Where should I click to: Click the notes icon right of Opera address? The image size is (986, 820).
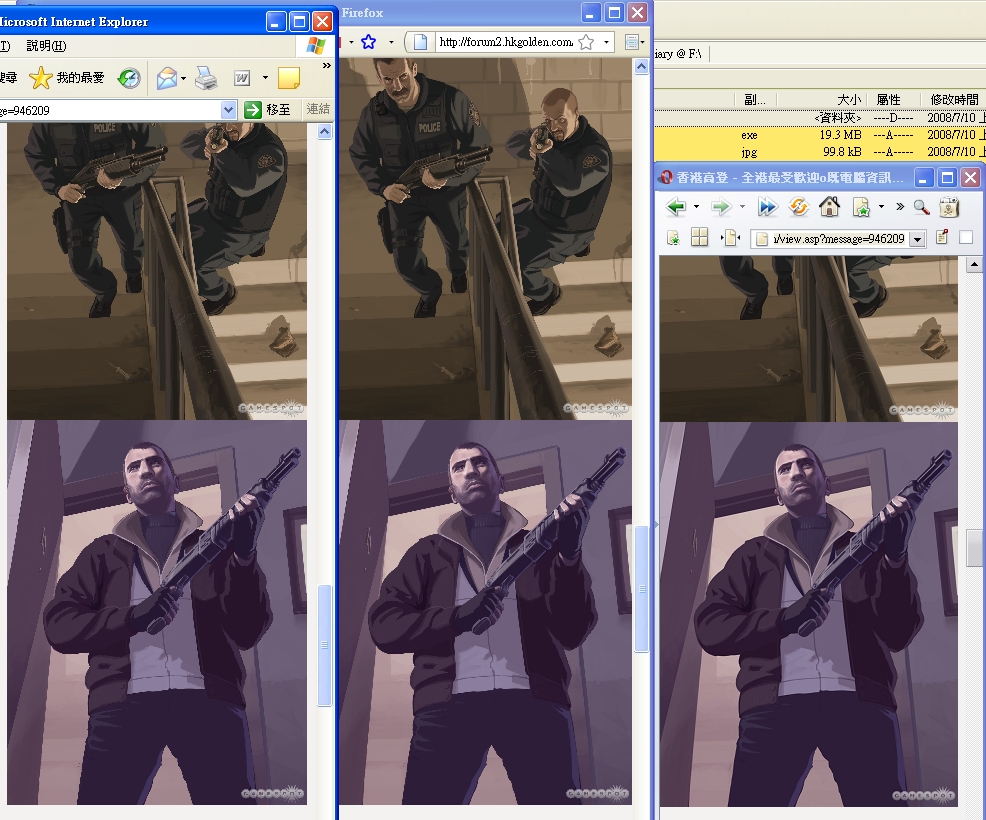(942, 237)
